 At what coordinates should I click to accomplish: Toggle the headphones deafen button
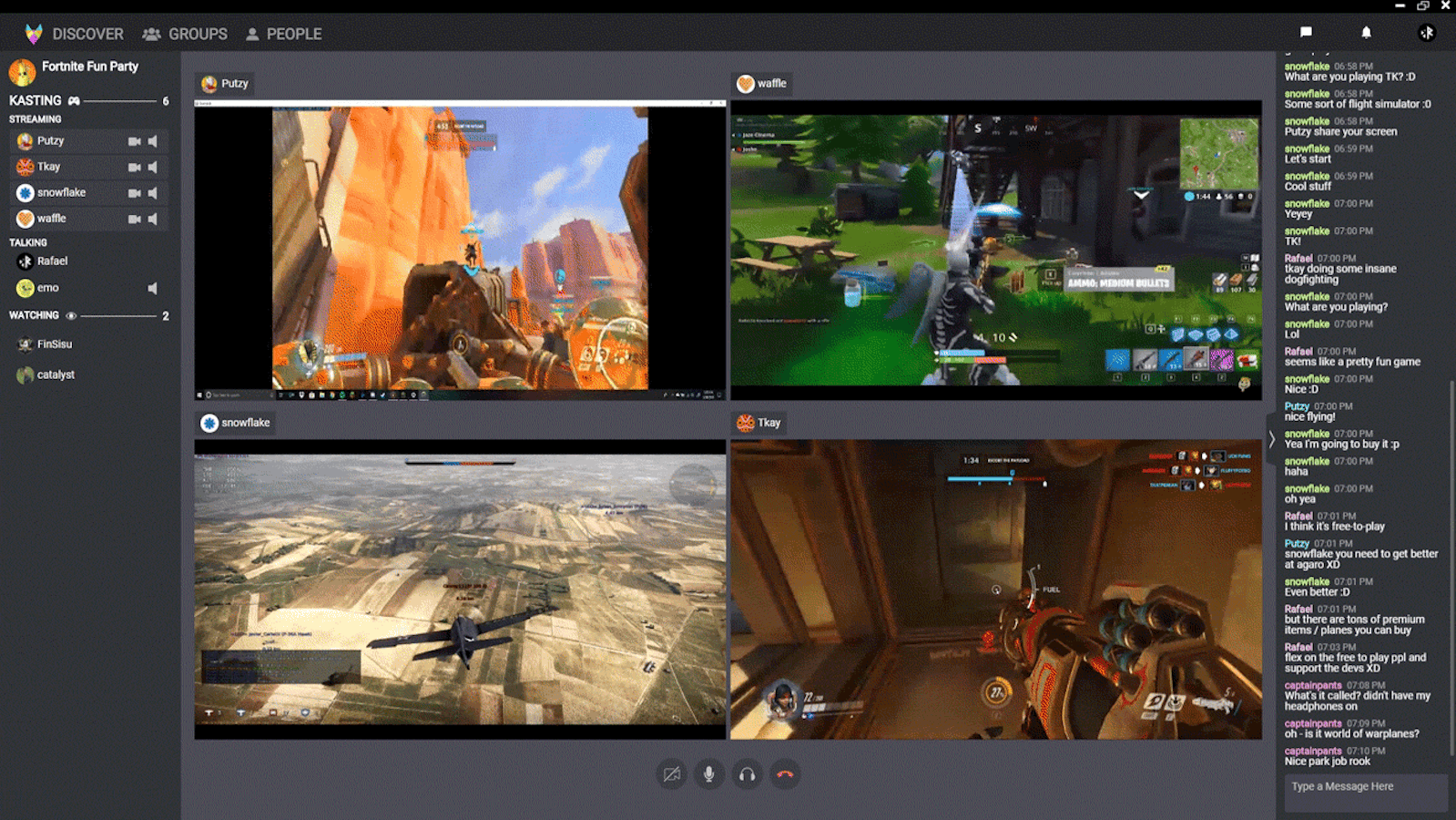click(747, 774)
